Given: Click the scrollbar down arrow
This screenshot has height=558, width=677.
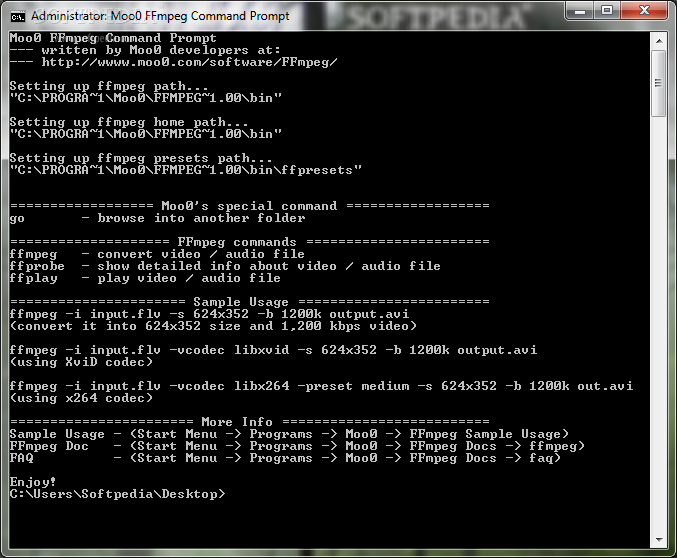Looking at the screenshot, I should pyautogui.click(x=659, y=539).
